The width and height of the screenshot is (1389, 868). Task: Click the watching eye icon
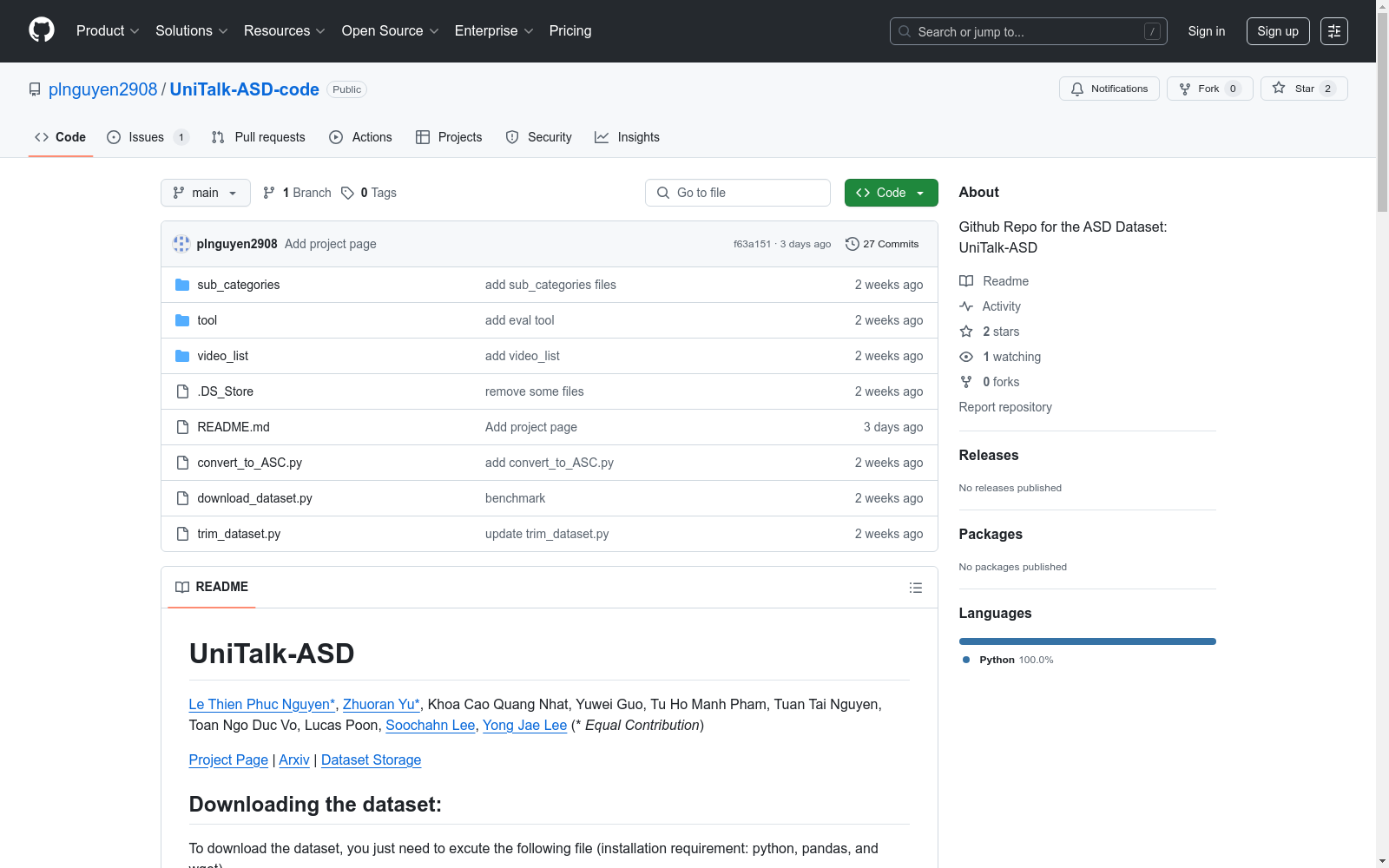966,357
